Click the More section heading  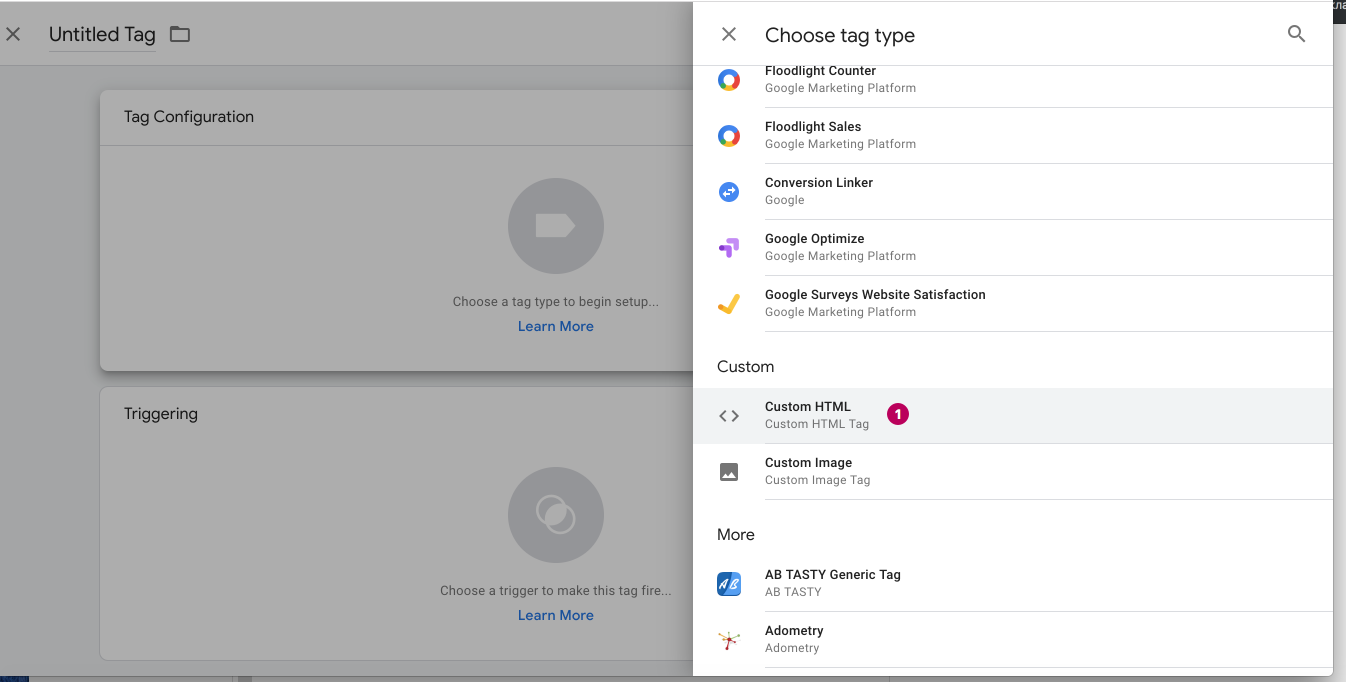[736, 535]
